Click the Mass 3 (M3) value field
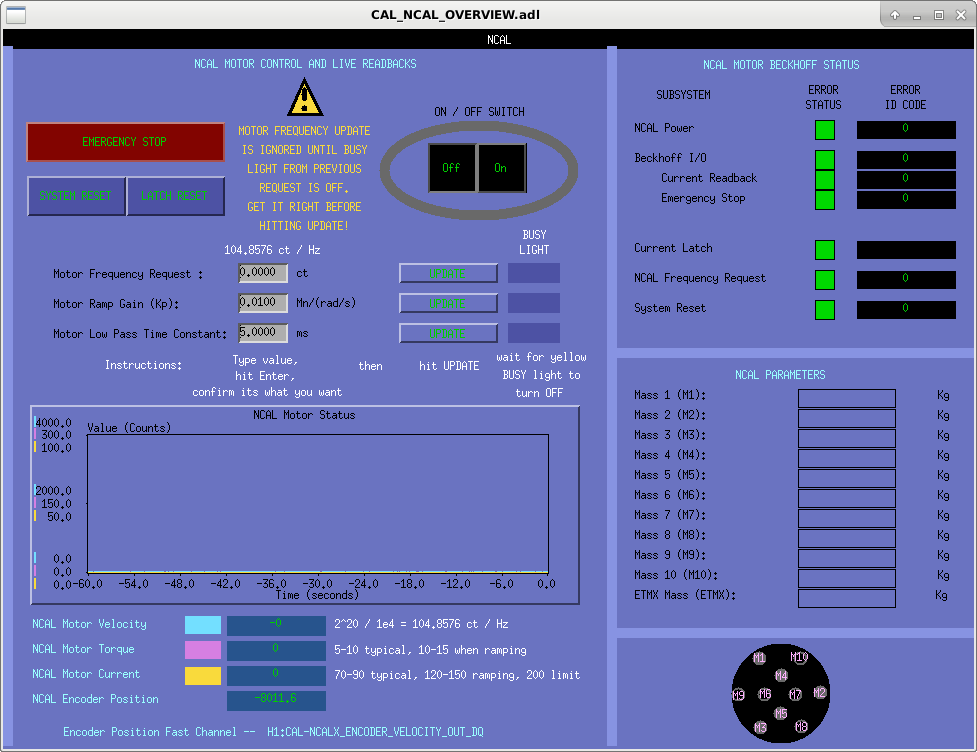977x752 pixels. click(847, 438)
